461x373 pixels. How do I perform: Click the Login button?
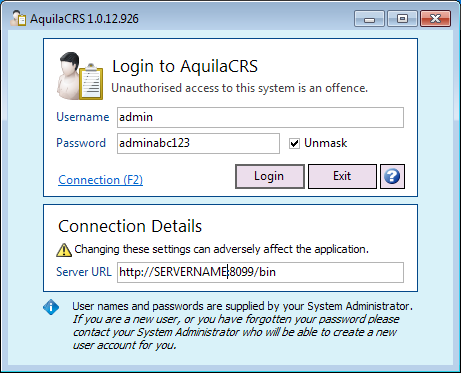(x=270, y=176)
